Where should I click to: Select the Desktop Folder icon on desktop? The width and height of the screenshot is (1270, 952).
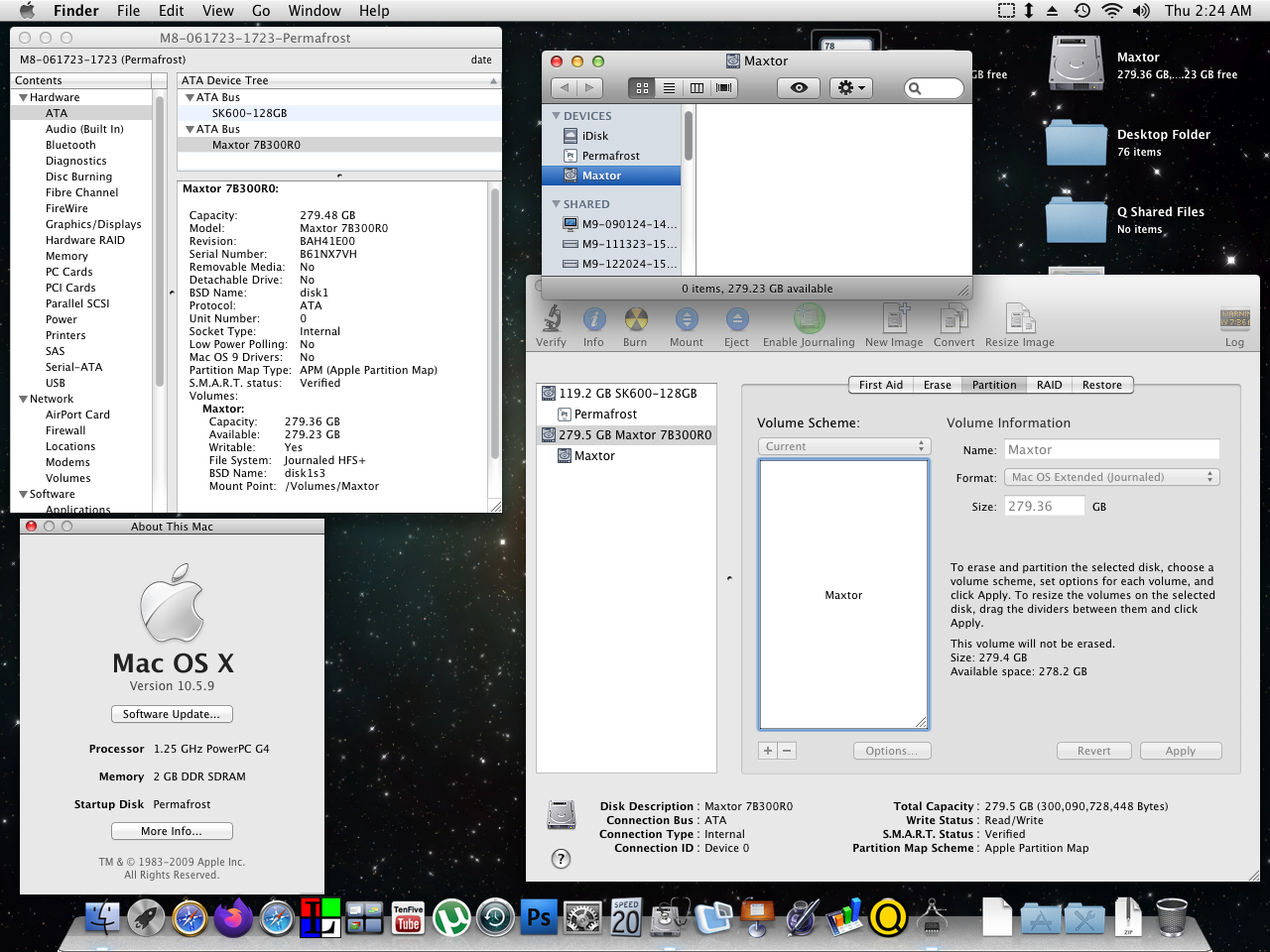(x=1077, y=142)
